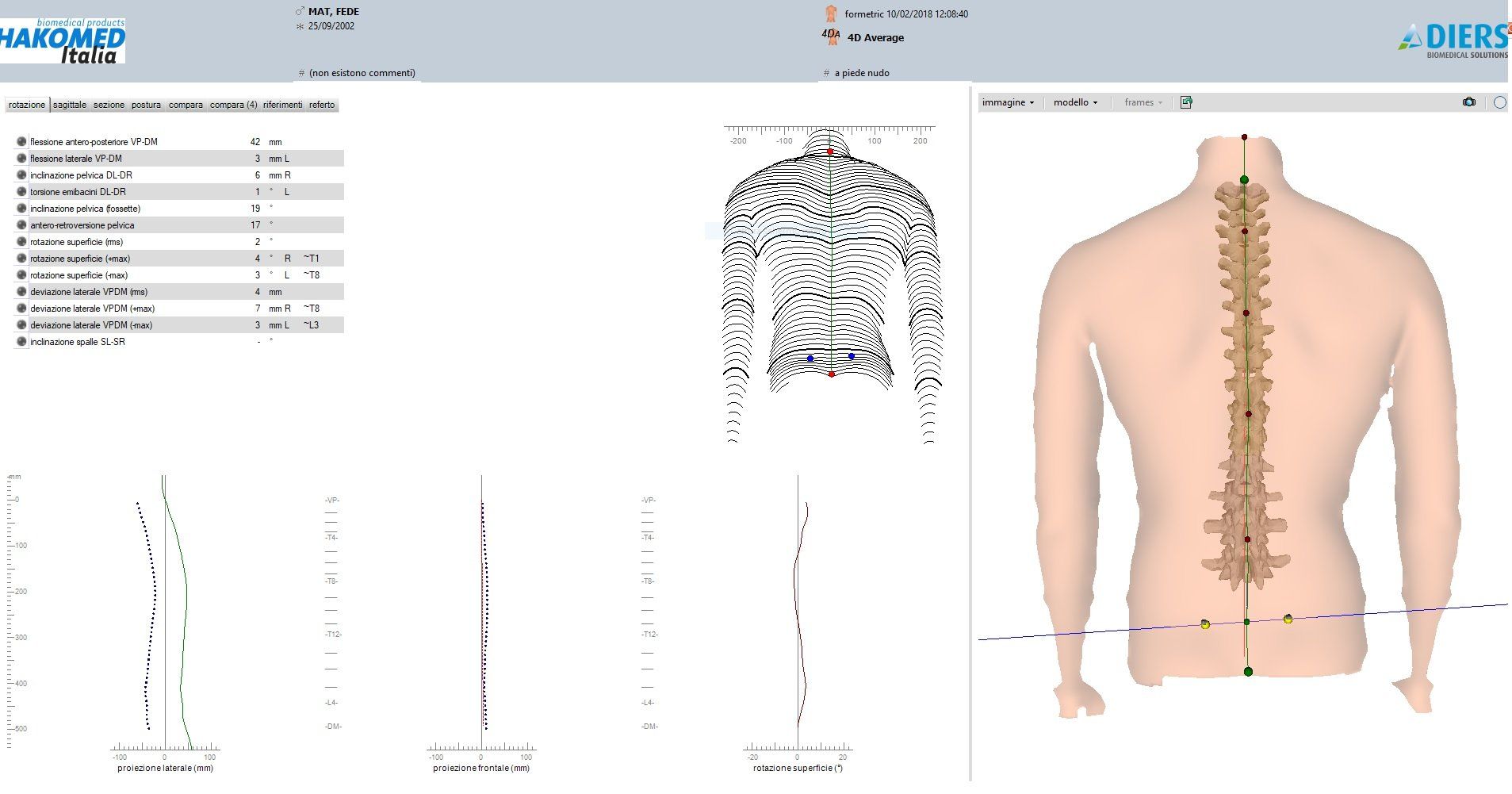The height and width of the screenshot is (794, 1512).
Task: Switch to the sezione tab
Action: click(109, 105)
